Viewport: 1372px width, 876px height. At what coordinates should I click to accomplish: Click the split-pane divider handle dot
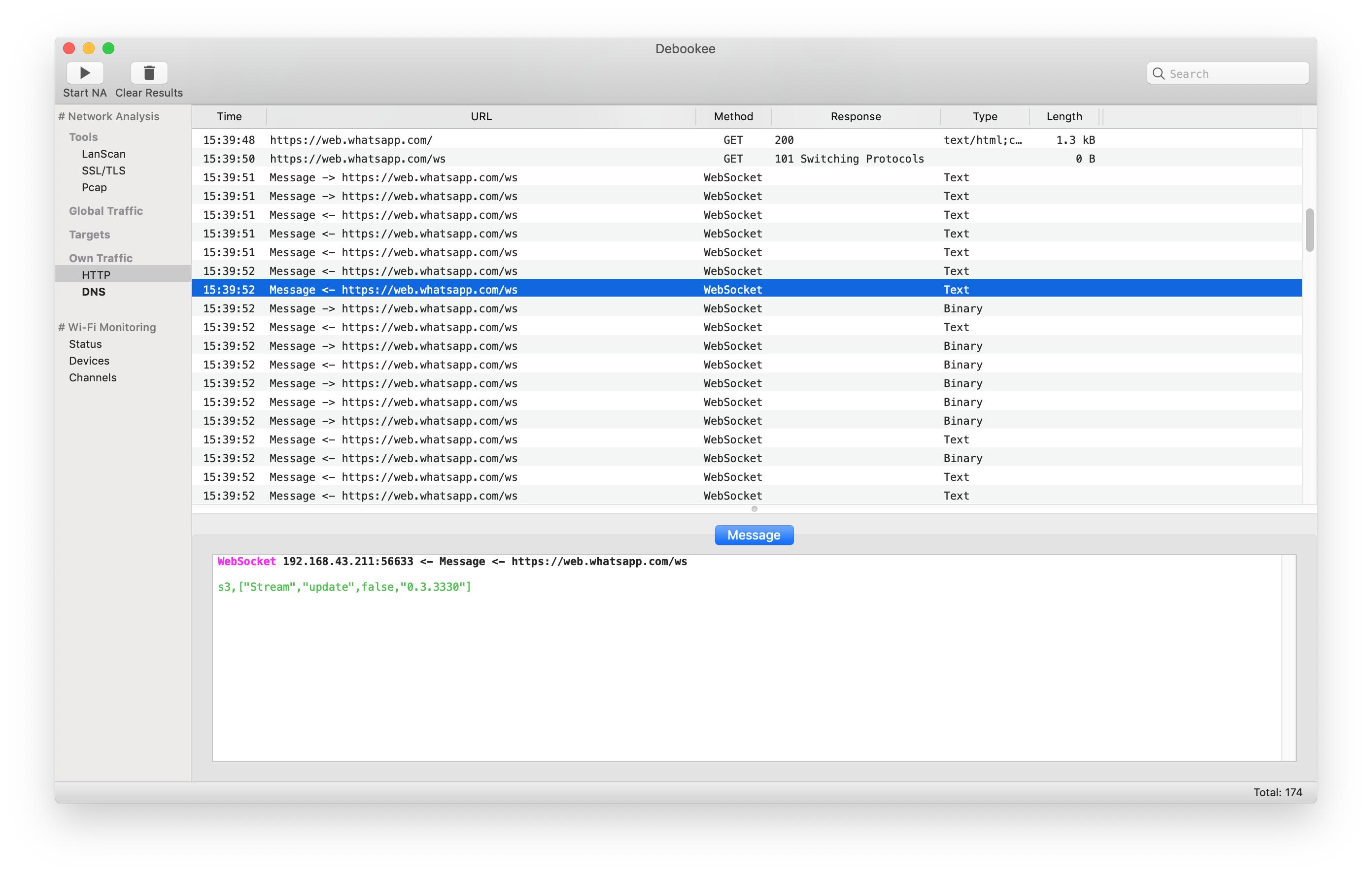tap(755, 509)
